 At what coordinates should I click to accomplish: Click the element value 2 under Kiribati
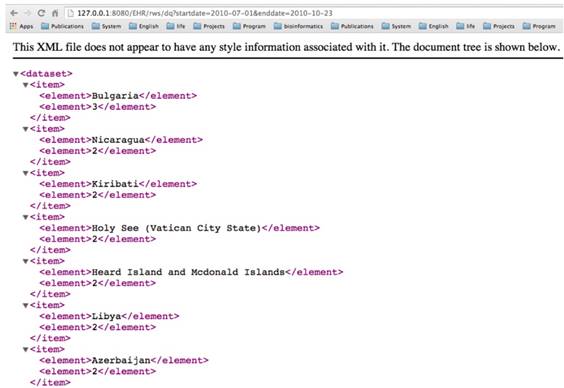[x=95, y=195]
